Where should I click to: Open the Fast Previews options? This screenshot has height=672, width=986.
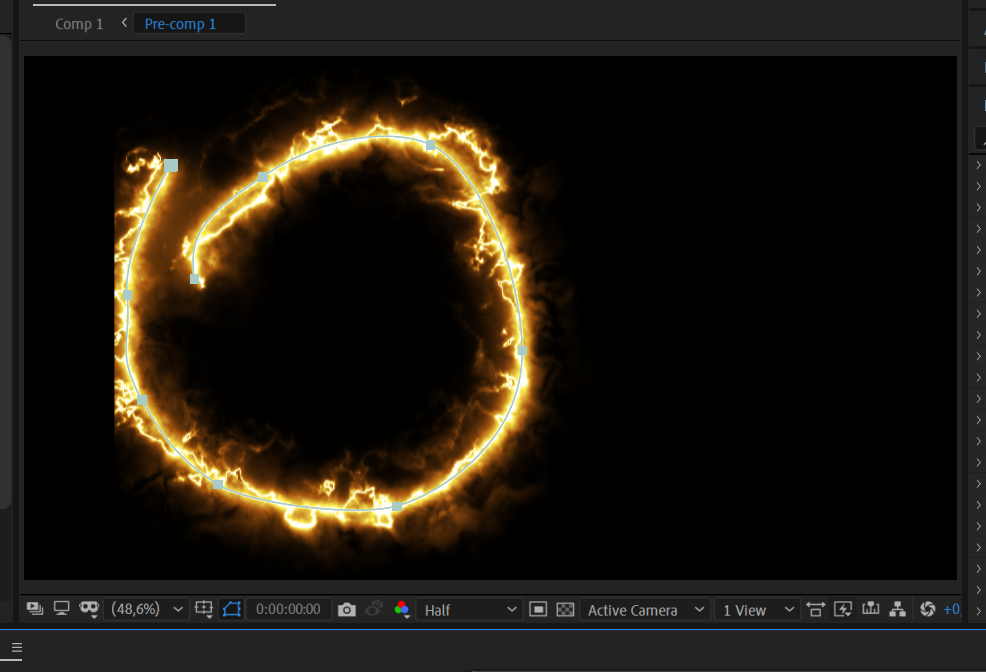pyautogui.click(x=843, y=608)
